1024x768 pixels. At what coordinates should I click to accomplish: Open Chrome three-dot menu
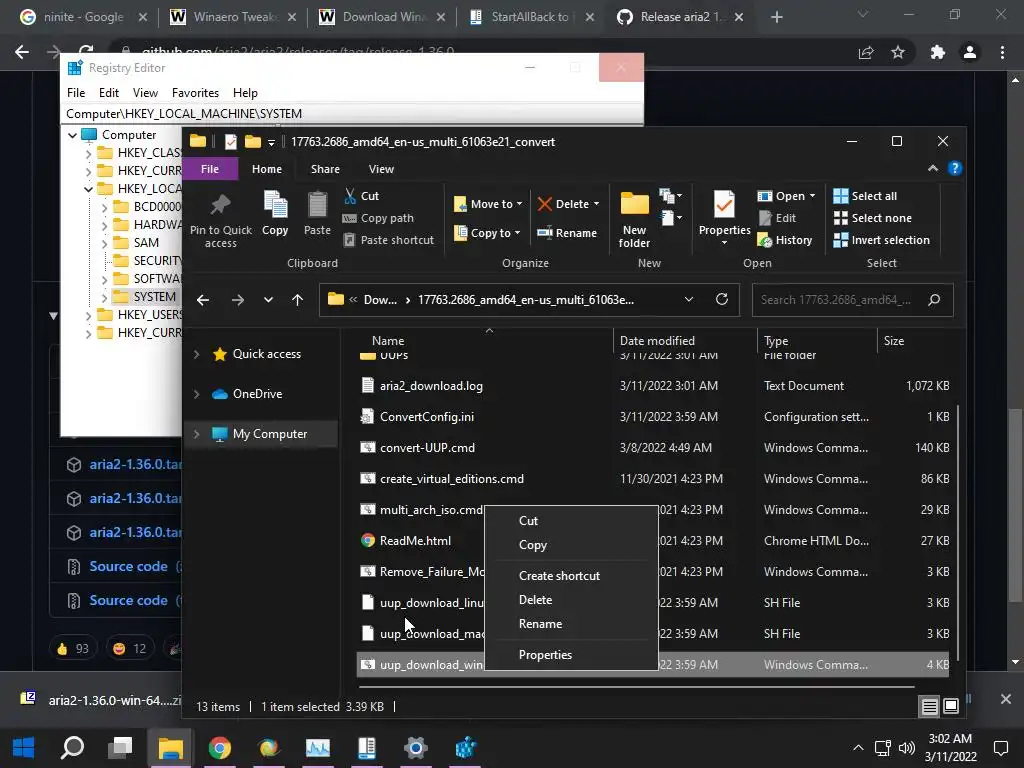pos(1002,52)
